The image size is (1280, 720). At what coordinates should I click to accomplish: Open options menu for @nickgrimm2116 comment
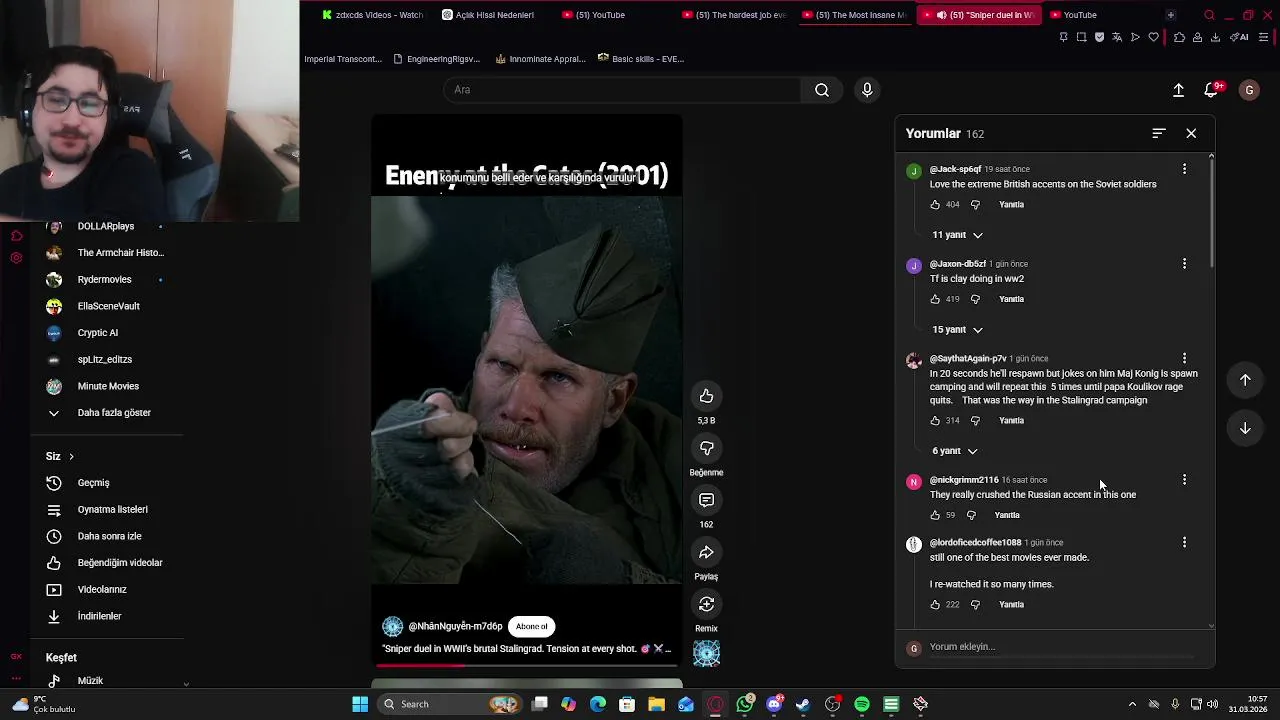[x=1184, y=480]
